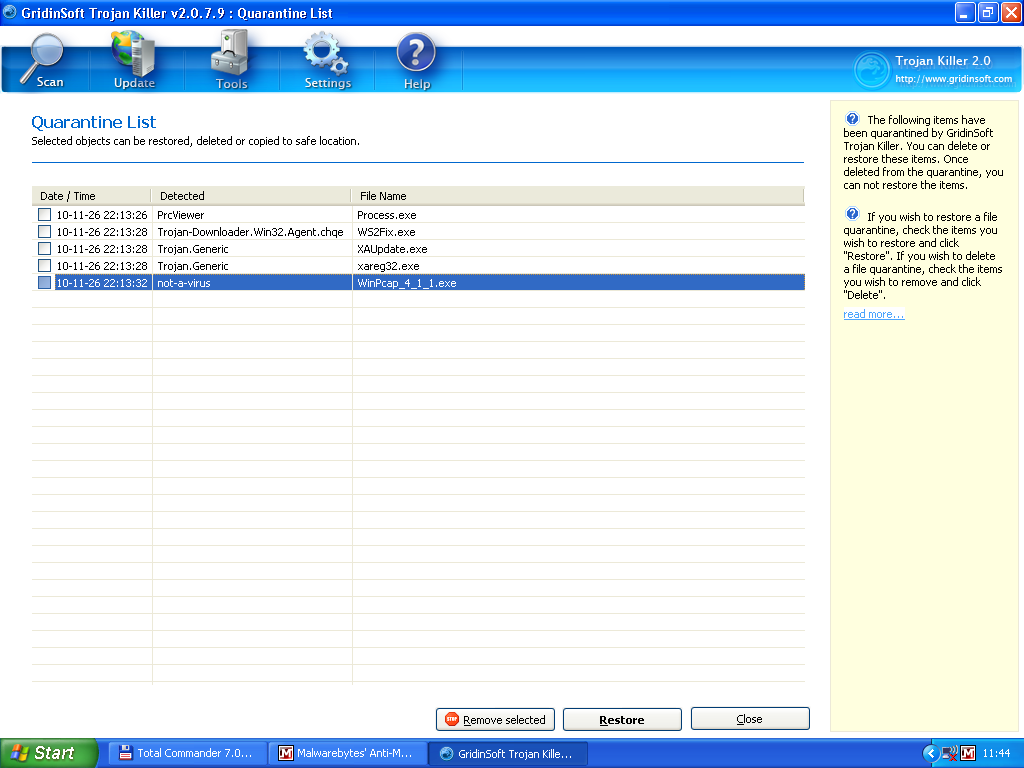This screenshot has width=1024, height=768.
Task: Click the Restore button
Action: pos(622,719)
